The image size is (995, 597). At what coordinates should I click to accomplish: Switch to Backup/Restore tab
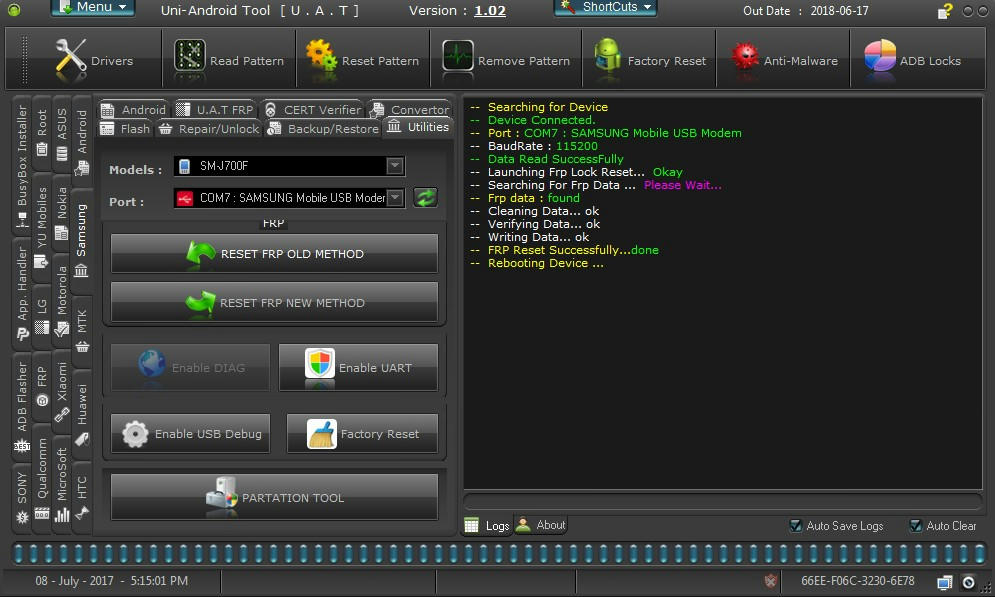pos(324,129)
